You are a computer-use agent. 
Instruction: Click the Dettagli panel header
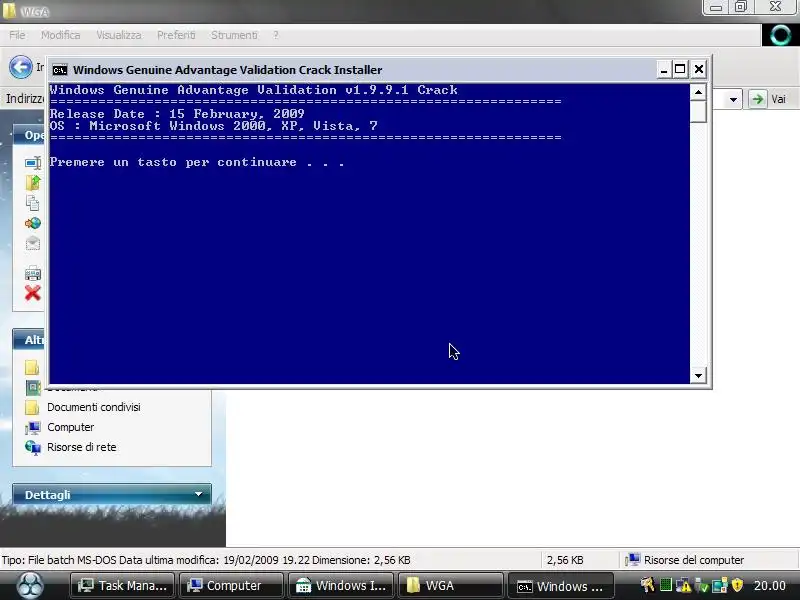tap(112, 494)
